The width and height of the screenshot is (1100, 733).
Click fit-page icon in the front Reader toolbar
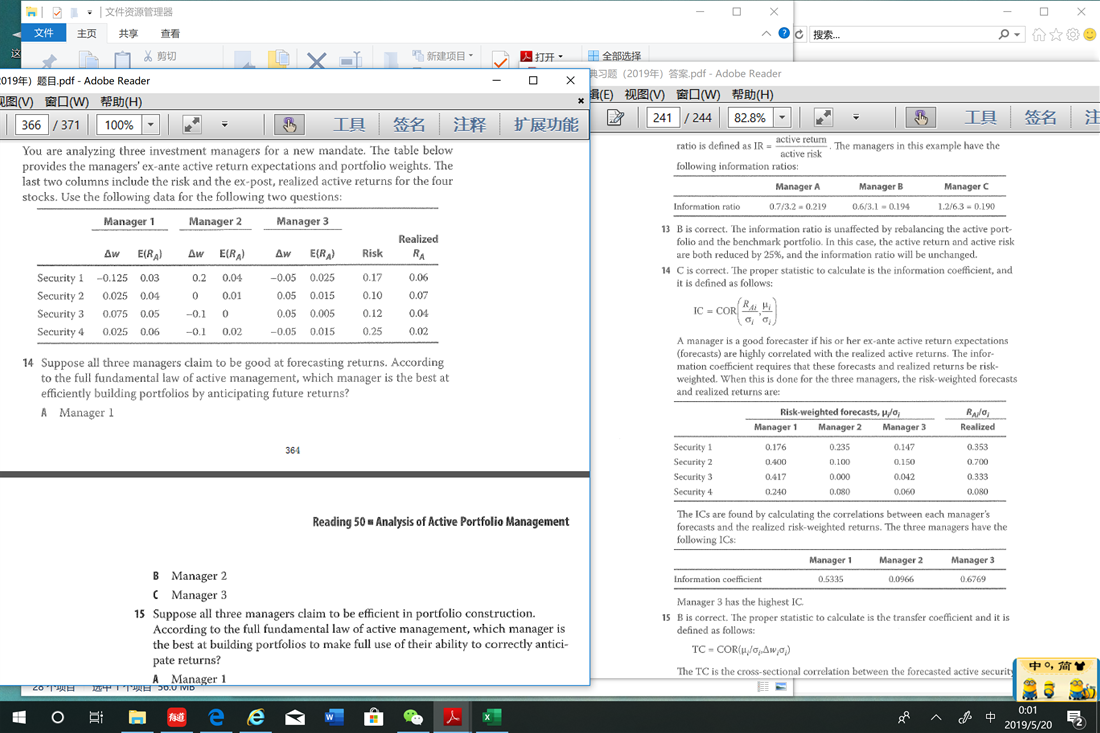tap(192, 125)
